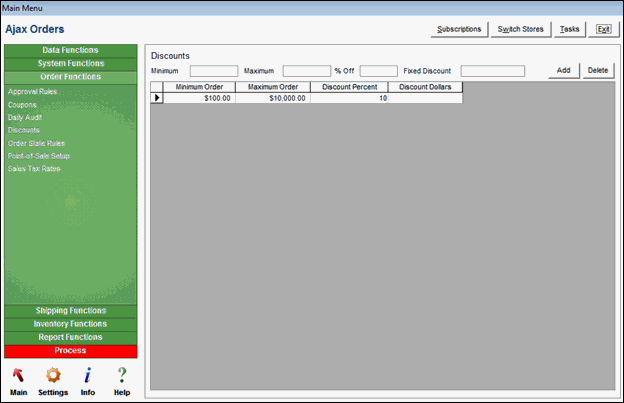
Task: Expand the Inventory Functions section
Action: [70, 324]
